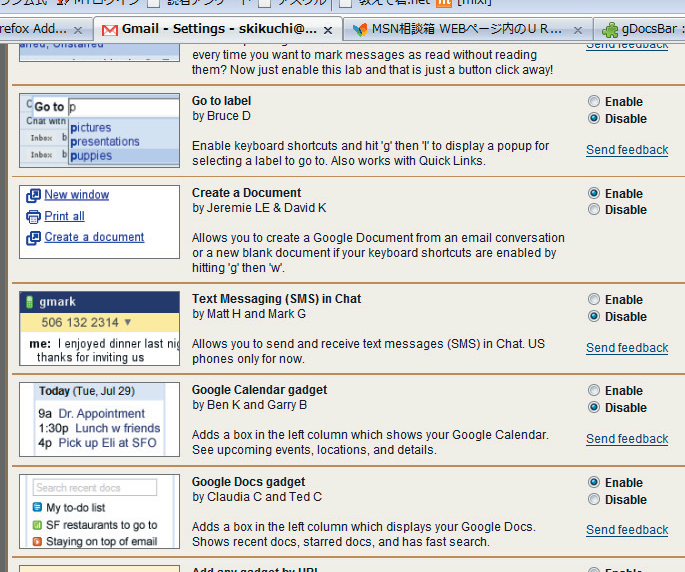
Task: Close the MSN相談箱 tab
Action: tap(578, 30)
